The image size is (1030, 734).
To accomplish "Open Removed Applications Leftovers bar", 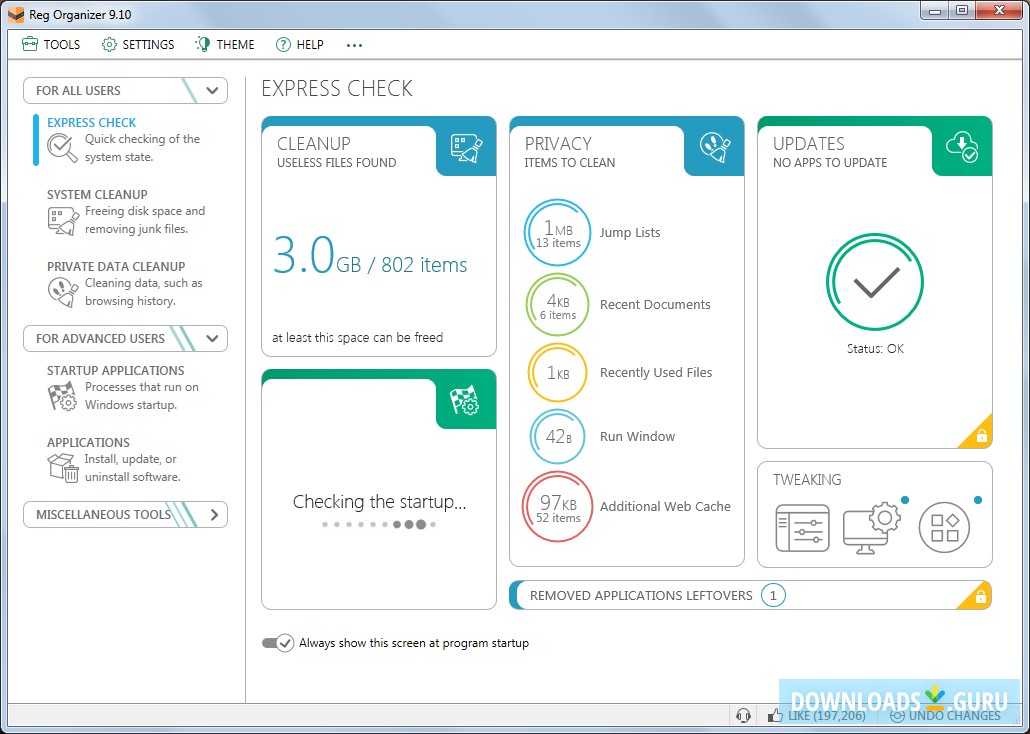I will (x=640, y=595).
